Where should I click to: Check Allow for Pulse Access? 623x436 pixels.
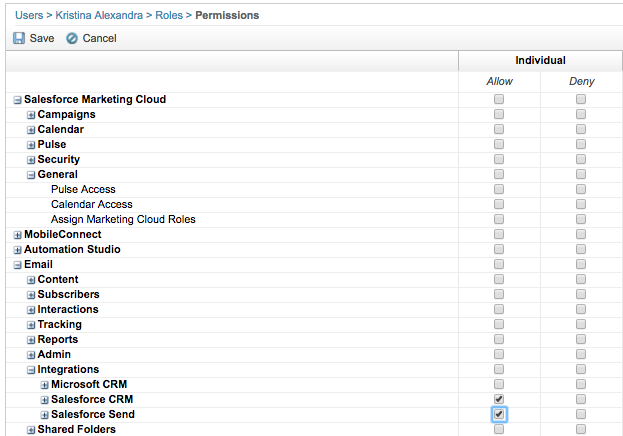(499, 189)
